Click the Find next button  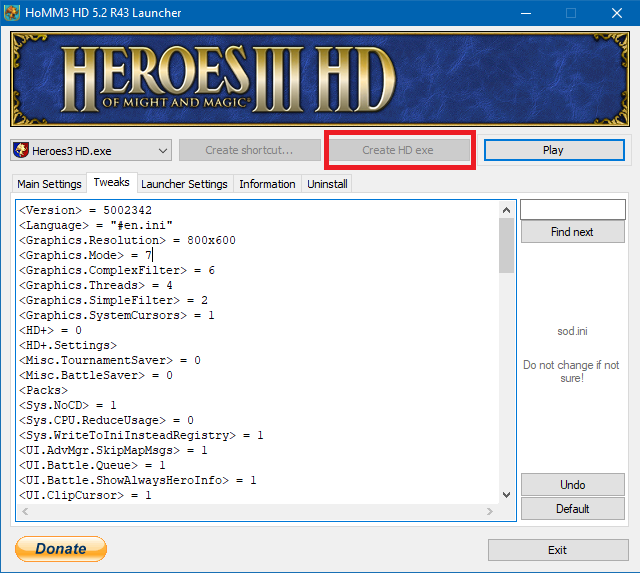[573, 232]
